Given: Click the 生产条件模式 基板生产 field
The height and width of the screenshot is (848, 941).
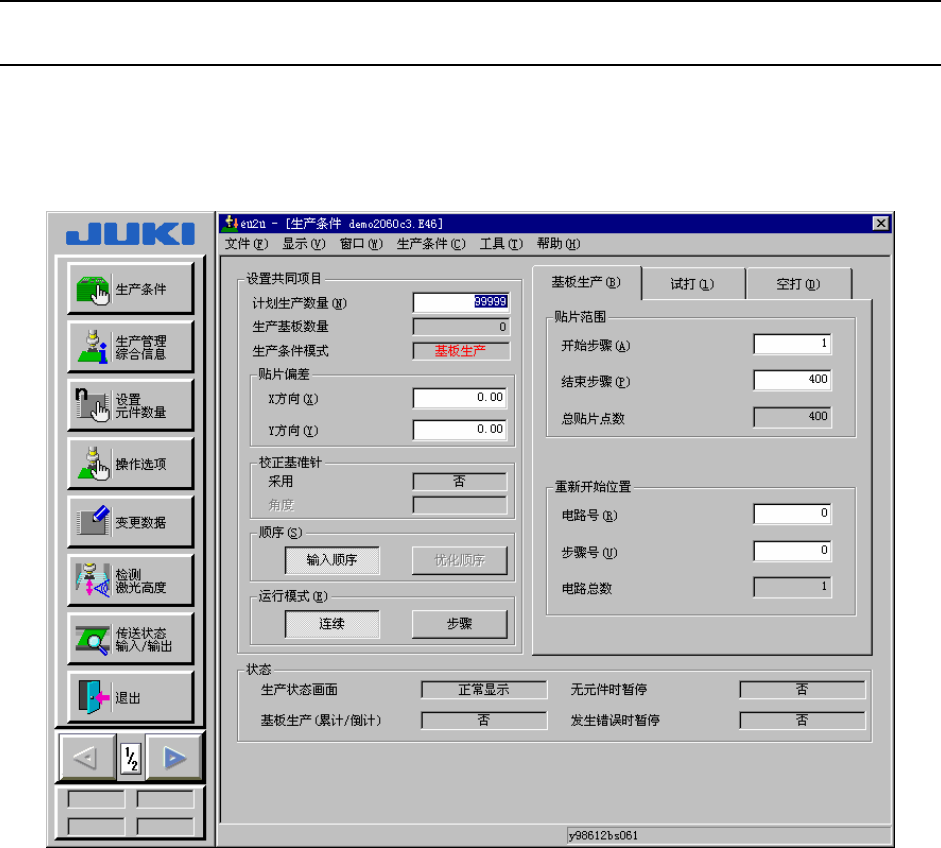Looking at the screenshot, I should 461,351.
